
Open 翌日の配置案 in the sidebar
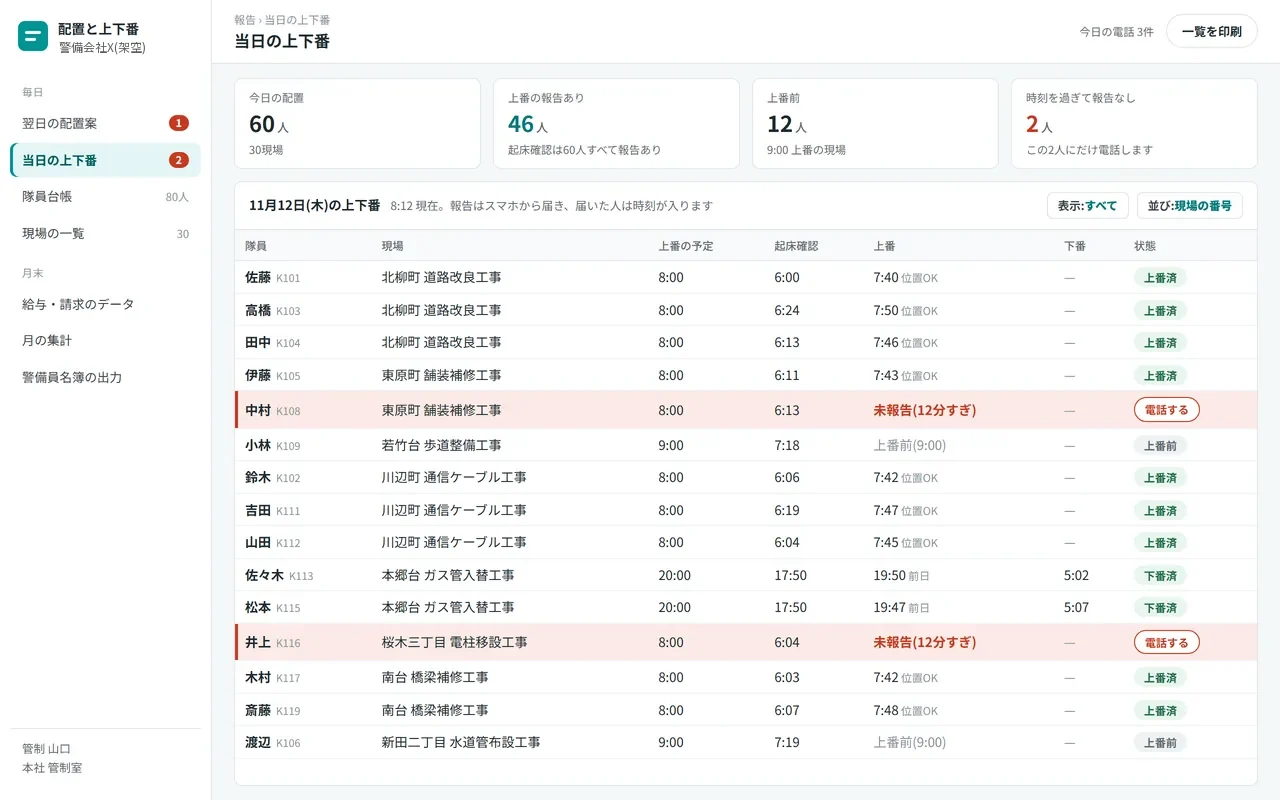pos(105,123)
